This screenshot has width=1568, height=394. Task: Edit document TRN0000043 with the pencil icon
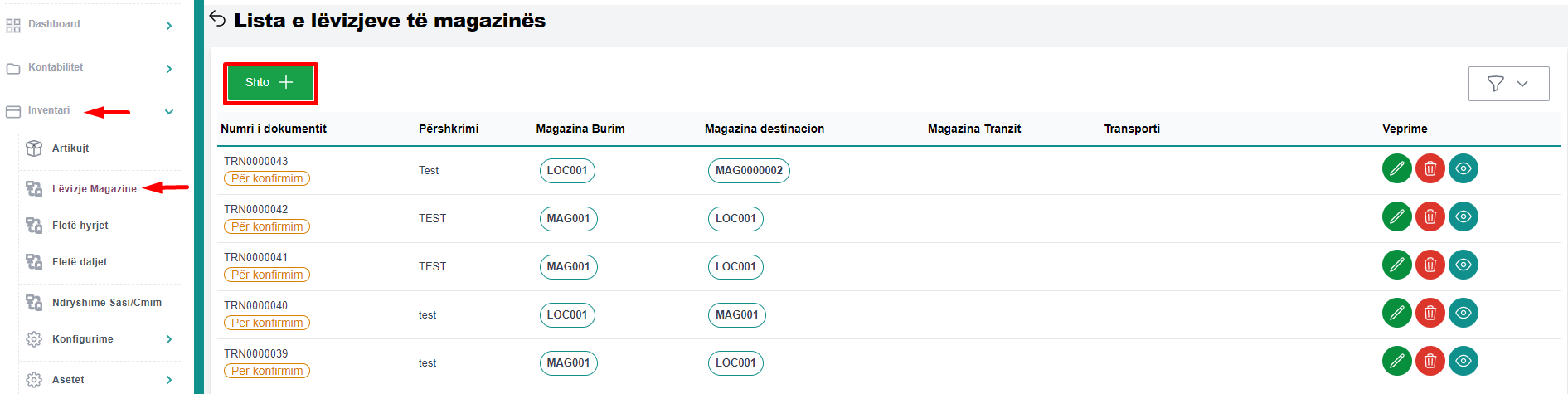[x=1396, y=169]
